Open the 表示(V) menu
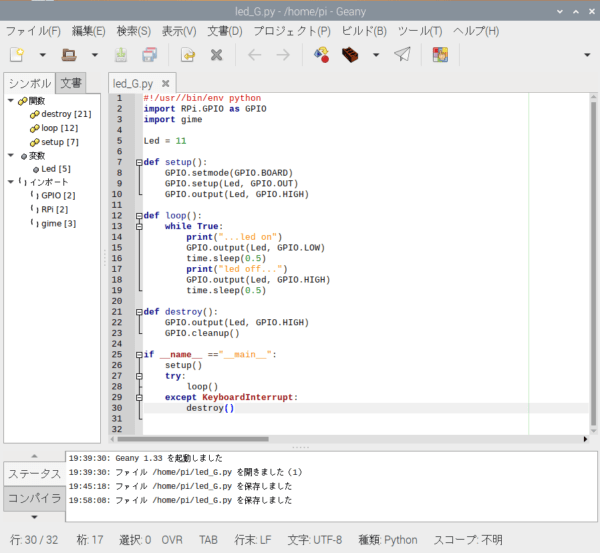 click(179, 31)
